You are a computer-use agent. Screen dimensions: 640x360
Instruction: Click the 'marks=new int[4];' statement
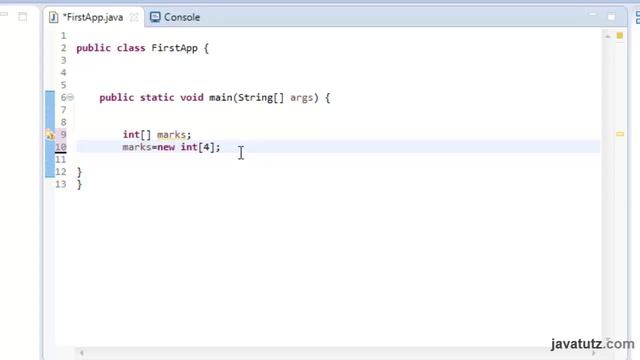pyautogui.click(x=171, y=147)
